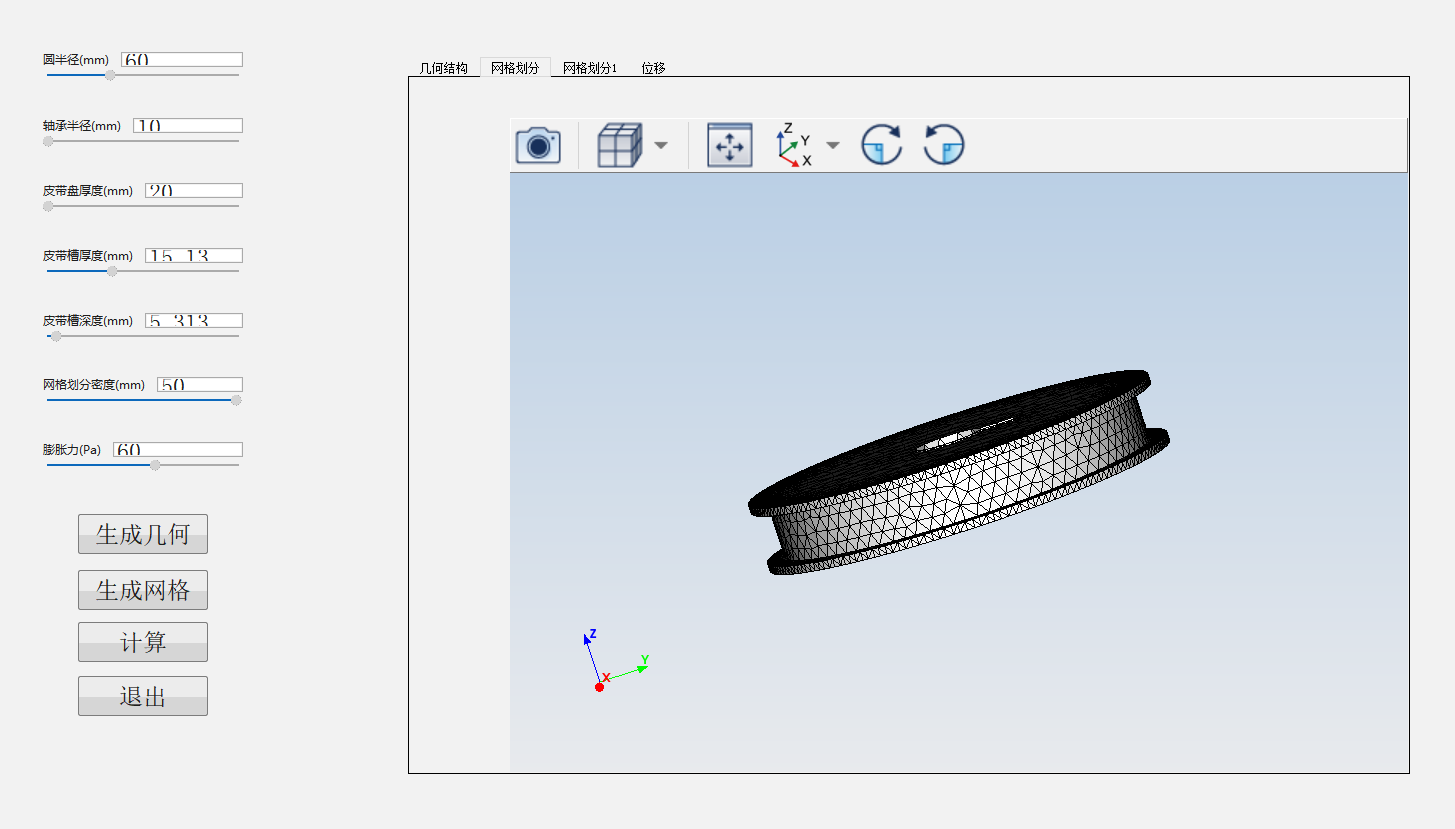Click the 圆半径 slider handle
Viewport: 1455px width, 829px height.
pyautogui.click(x=110, y=75)
